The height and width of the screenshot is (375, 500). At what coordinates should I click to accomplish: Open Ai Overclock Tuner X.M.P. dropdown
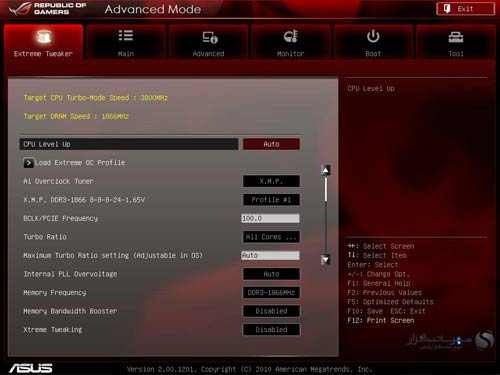271,181
